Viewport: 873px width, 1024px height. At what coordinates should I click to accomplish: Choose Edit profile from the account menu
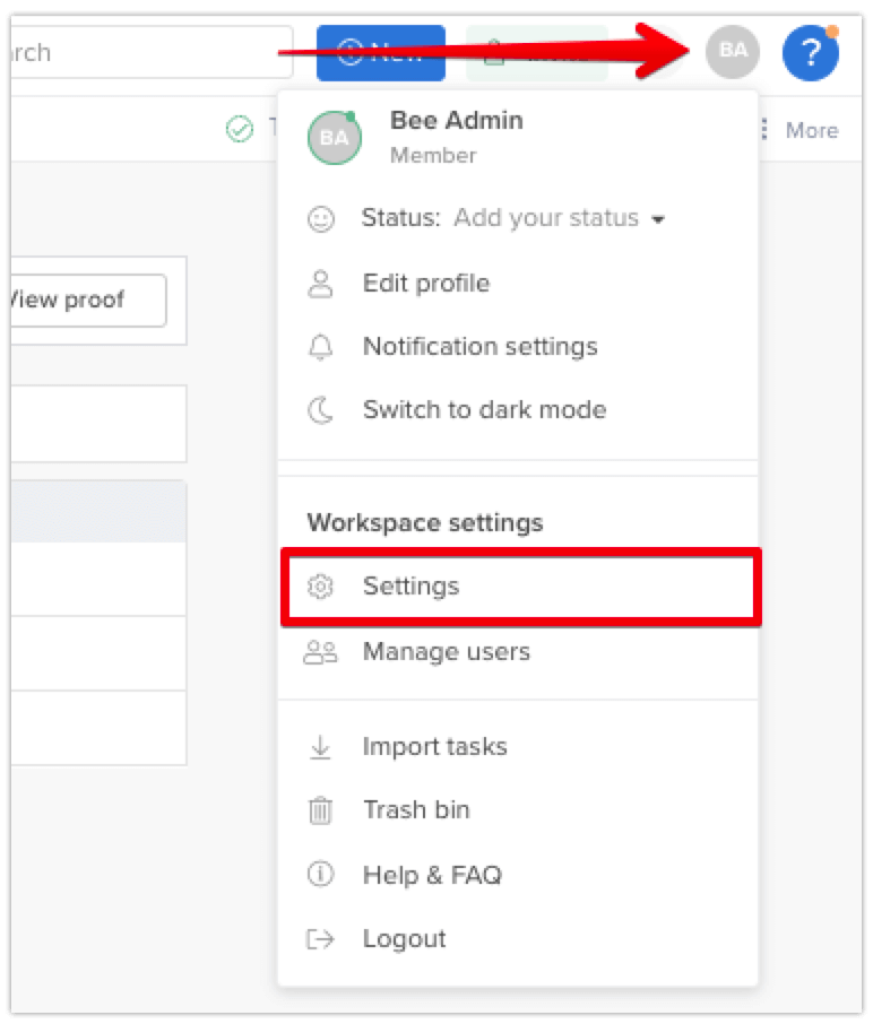(x=425, y=283)
